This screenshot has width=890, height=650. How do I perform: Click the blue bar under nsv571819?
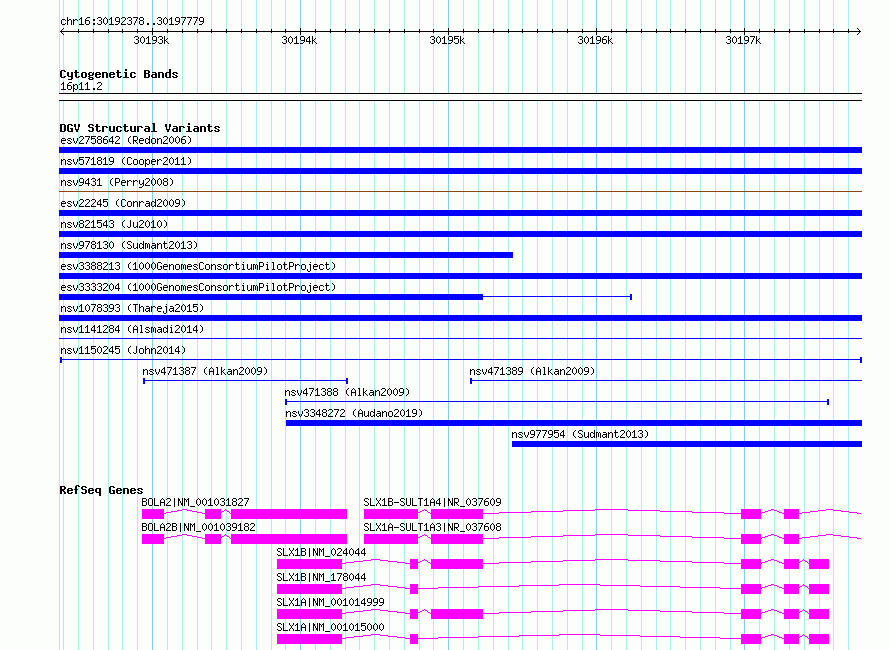point(460,171)
